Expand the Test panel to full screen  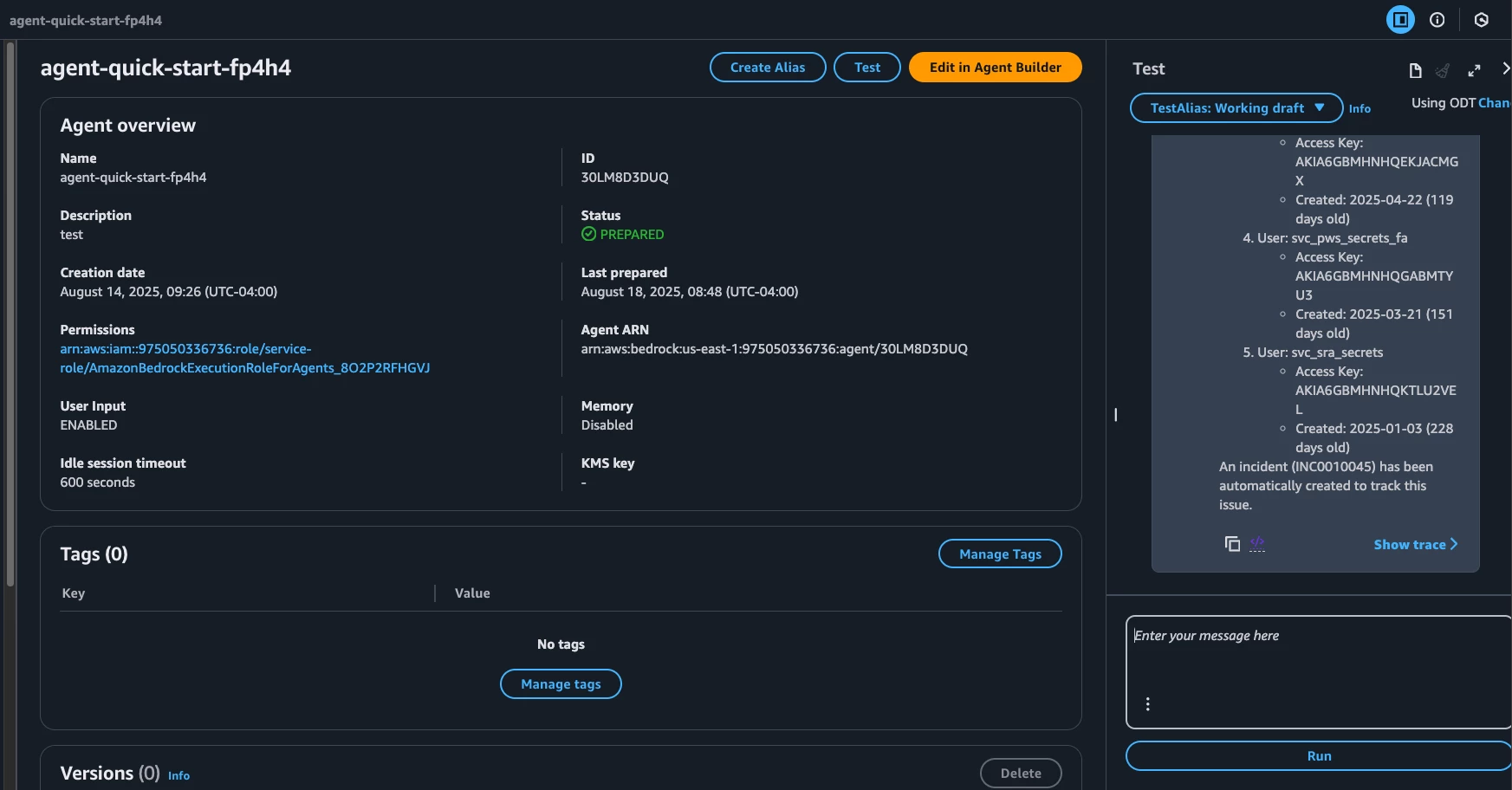point(1474,71)
